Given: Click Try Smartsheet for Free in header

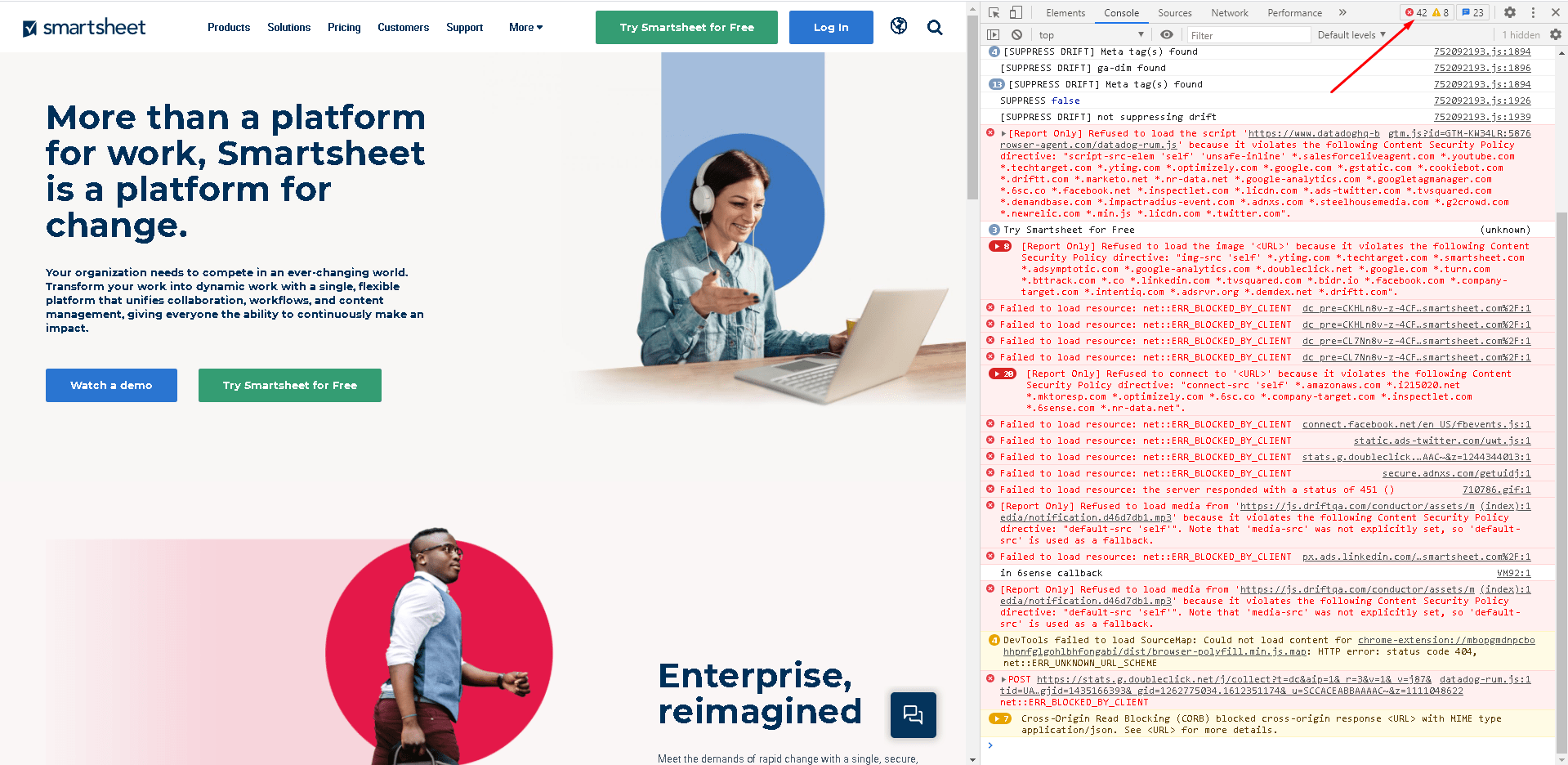Looking at the screenshot, I should 686,27.
